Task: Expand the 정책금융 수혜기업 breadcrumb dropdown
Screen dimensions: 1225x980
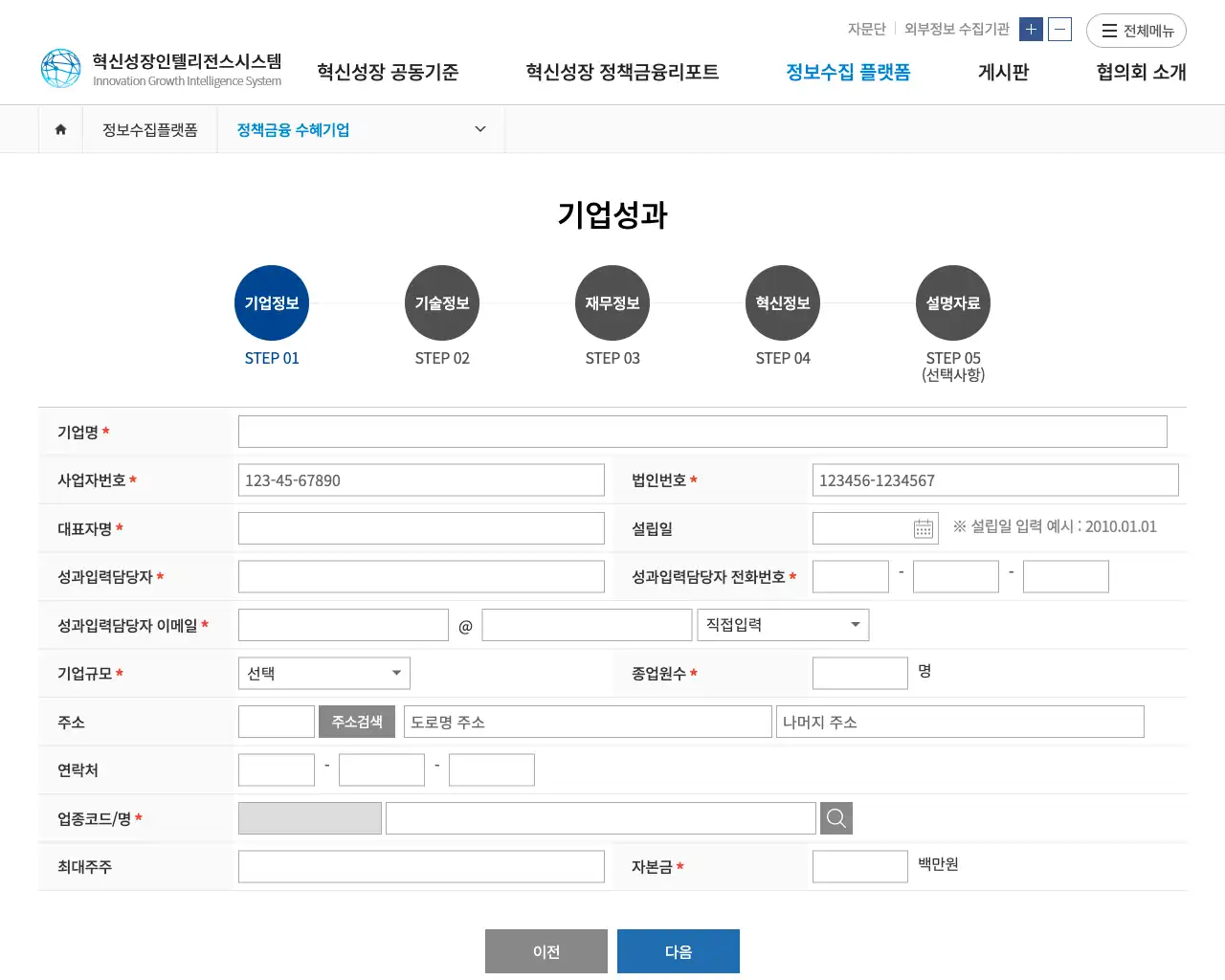Action: click(479, 129)
